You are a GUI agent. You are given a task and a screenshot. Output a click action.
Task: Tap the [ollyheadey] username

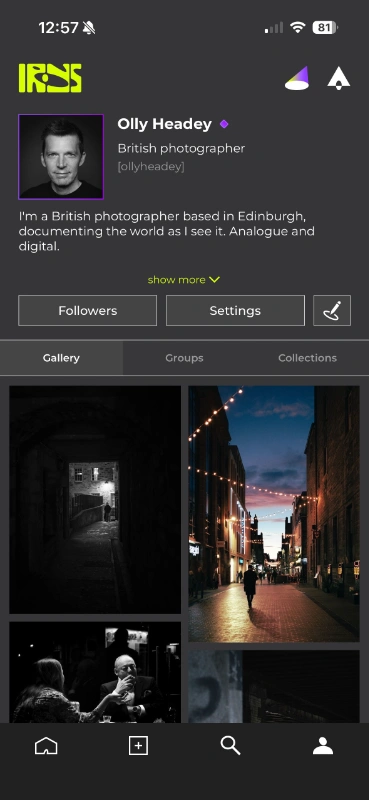tap(151, 167)
